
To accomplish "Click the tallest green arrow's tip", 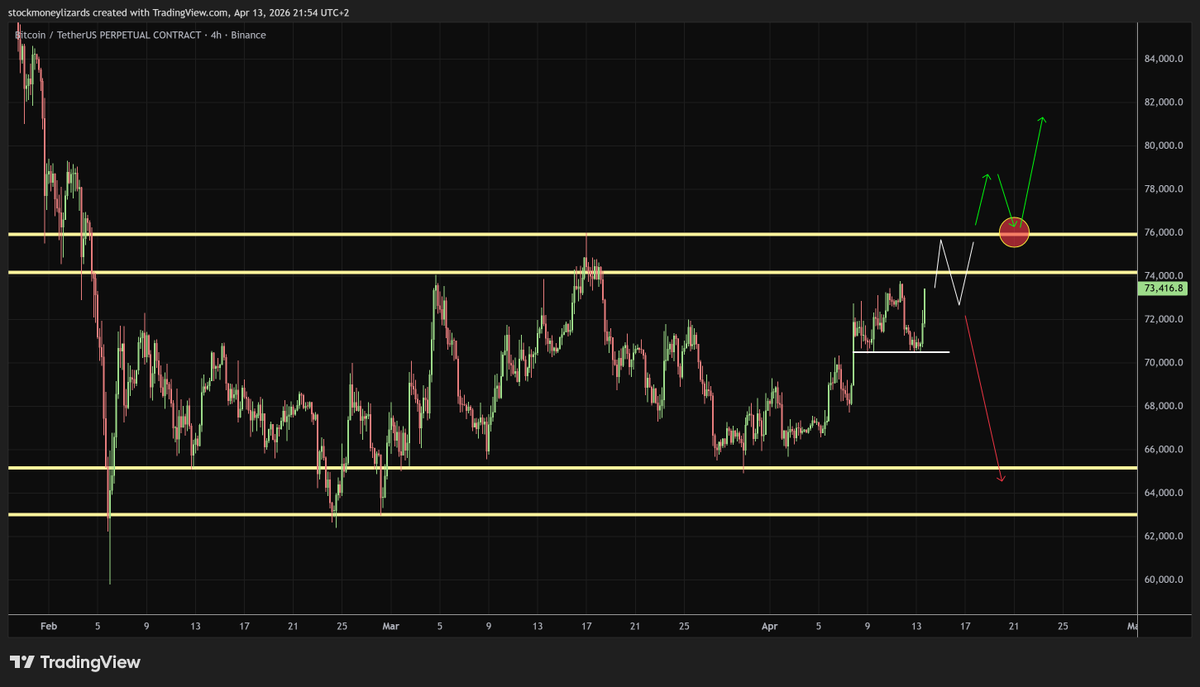I will (1042, 120).
